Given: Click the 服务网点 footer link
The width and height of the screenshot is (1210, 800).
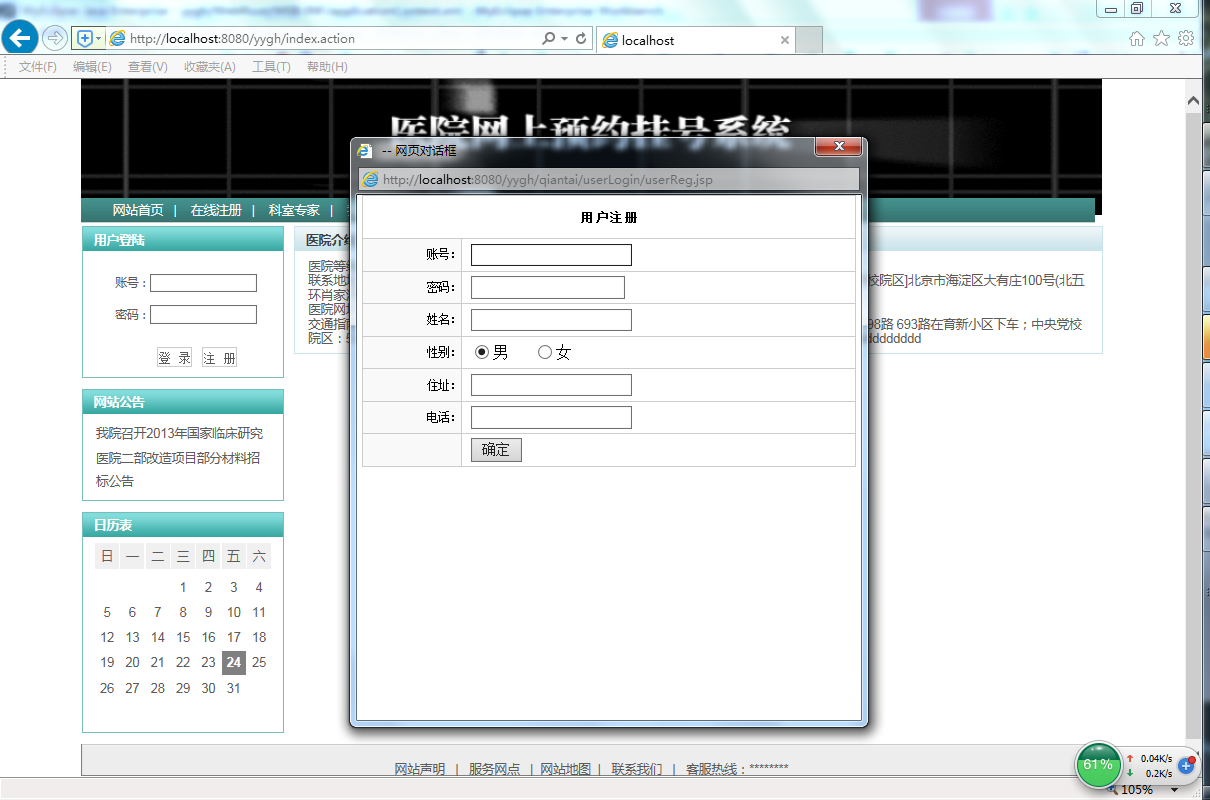Looking at the screenshot, I should [494, 769].
